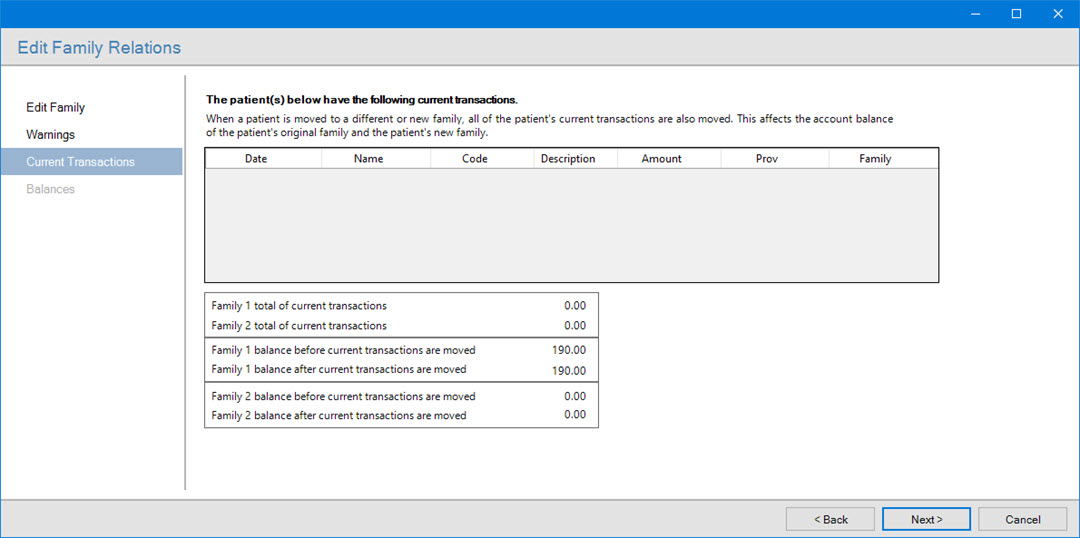Click Family 1 total of current transactions row
The width and height of the screenshot is (1080, 538).
pos(299,305)
